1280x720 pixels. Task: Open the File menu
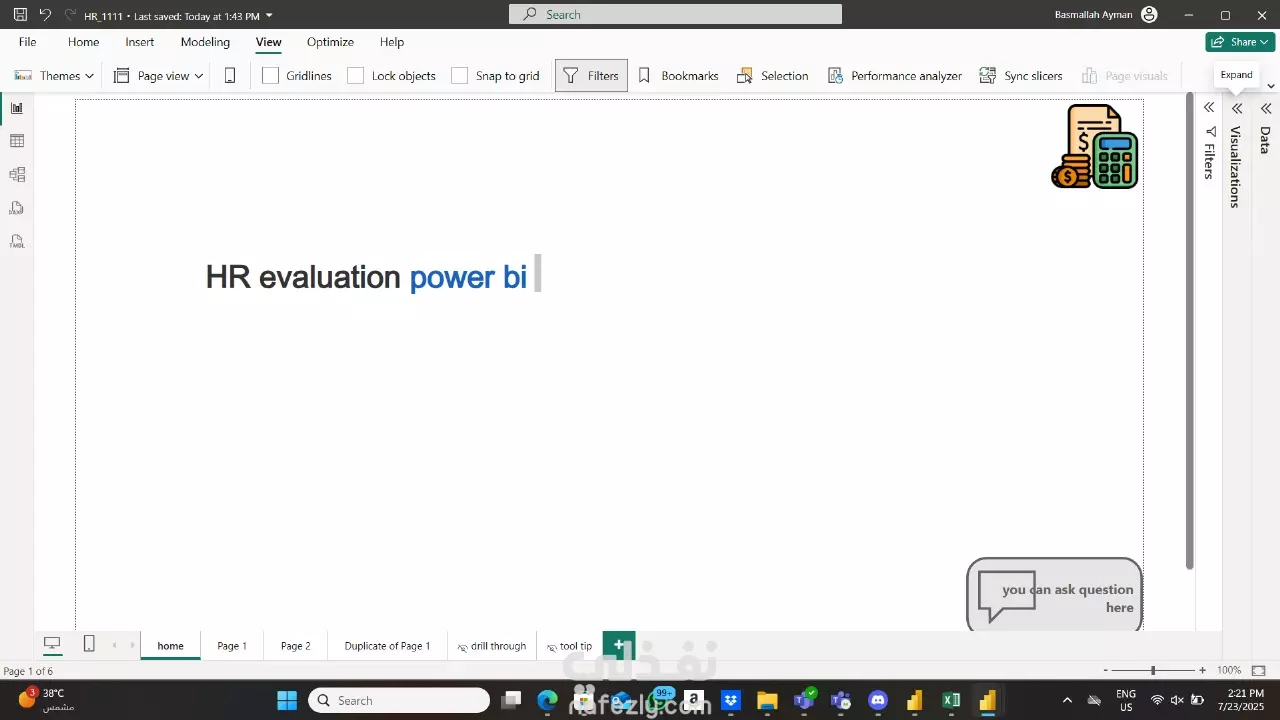coord(27,42)
